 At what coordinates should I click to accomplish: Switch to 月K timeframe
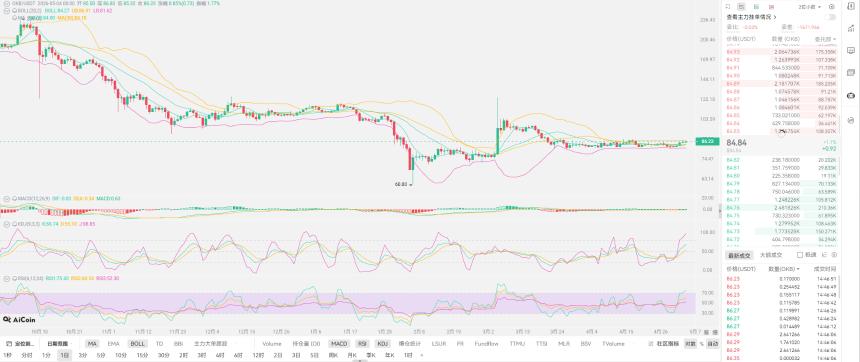[352, 355]
